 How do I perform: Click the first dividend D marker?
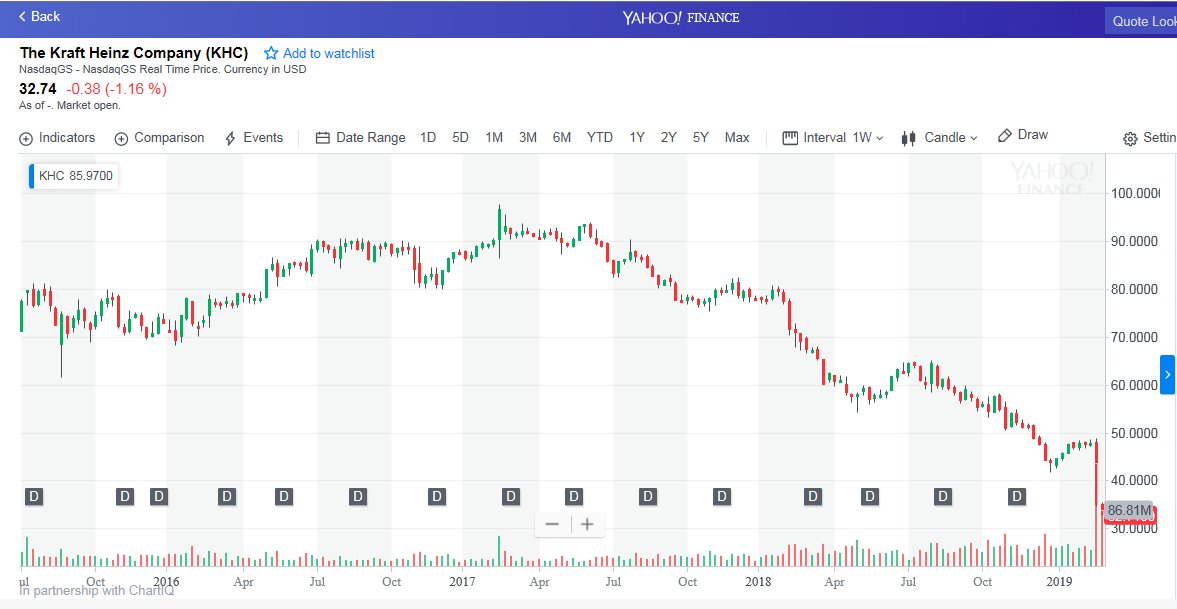[34, 496]
